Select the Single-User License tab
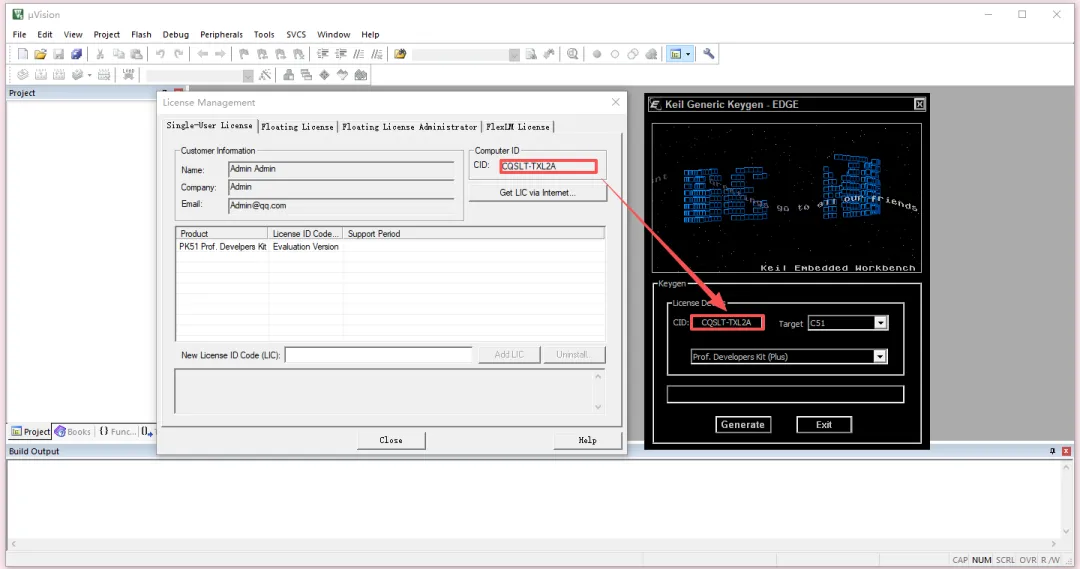Image resolution: width=1080 pixels, height=569 pixels. pyautogui.click(x=209, y=125)
